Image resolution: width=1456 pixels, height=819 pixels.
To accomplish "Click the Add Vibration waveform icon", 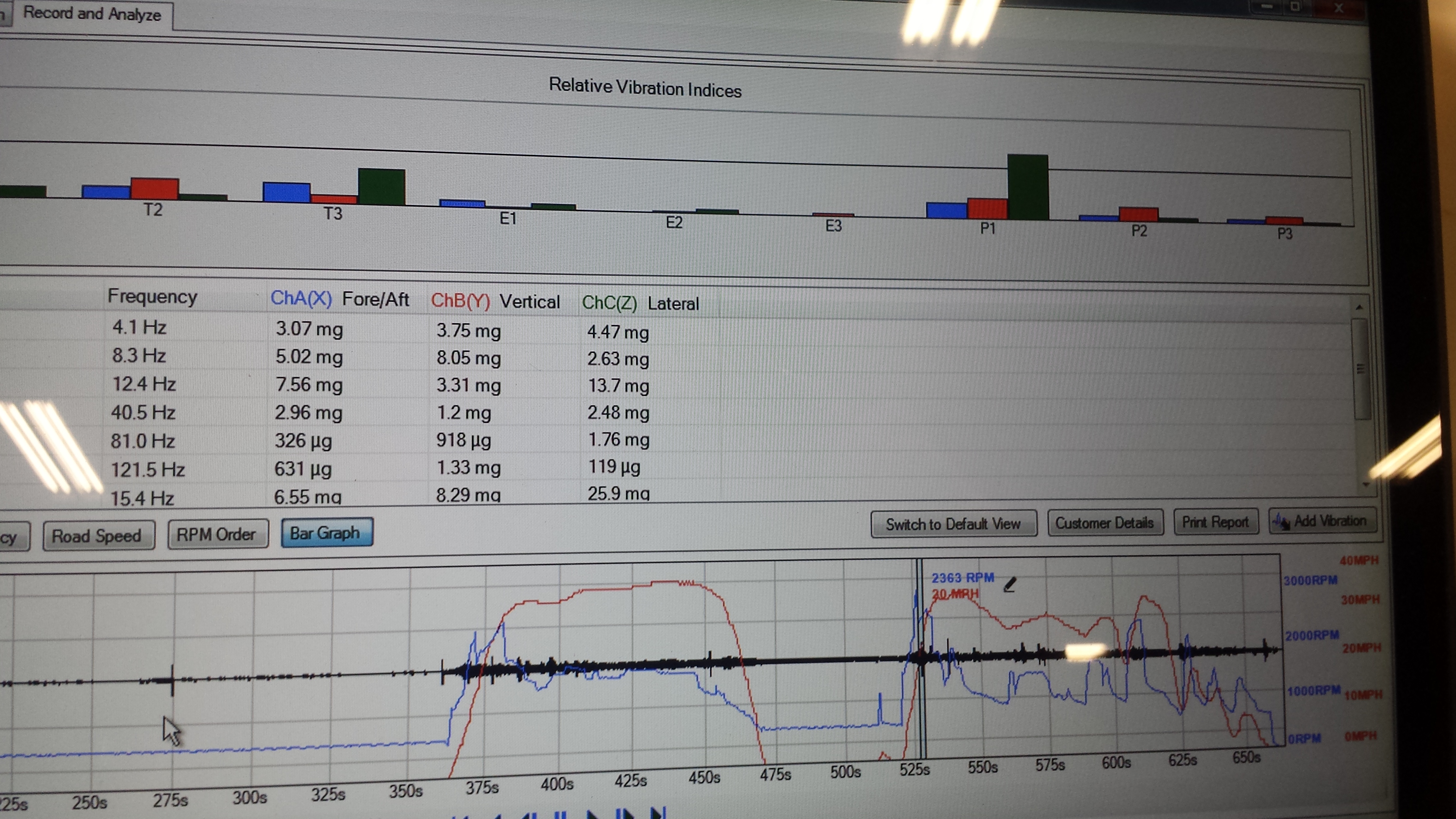I will point(1281,521).
